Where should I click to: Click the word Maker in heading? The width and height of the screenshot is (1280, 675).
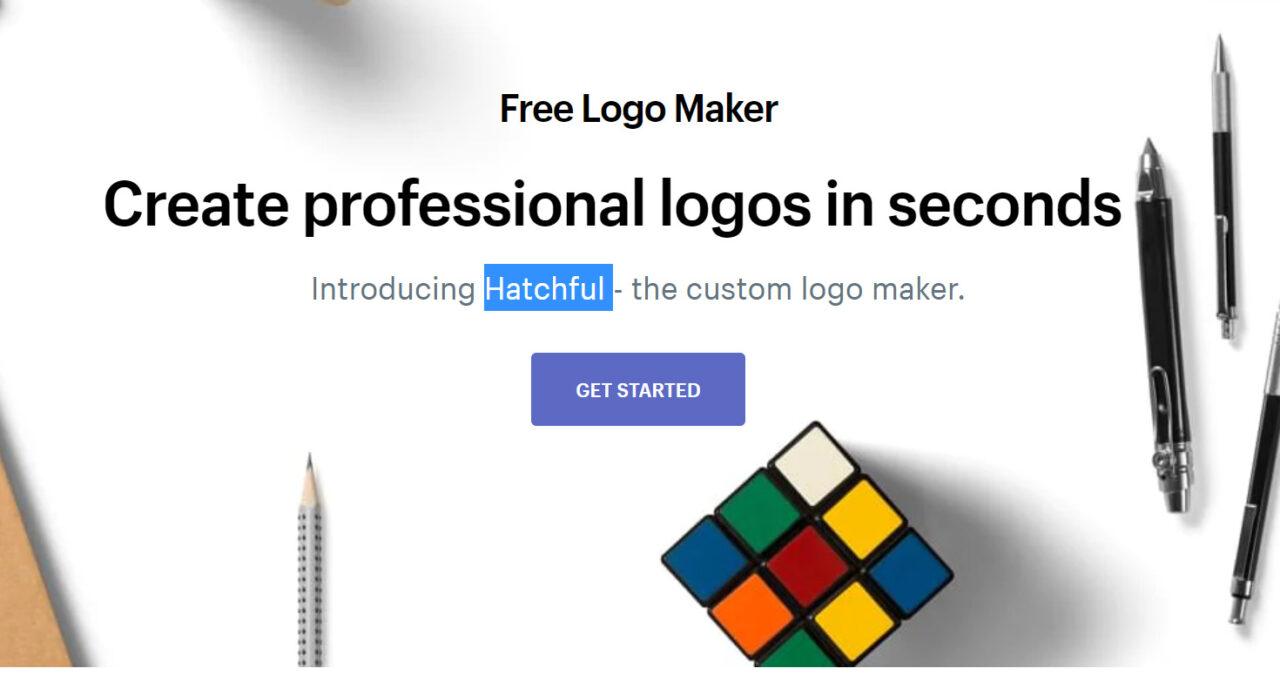pyautogui.click(x=725, y=108)
